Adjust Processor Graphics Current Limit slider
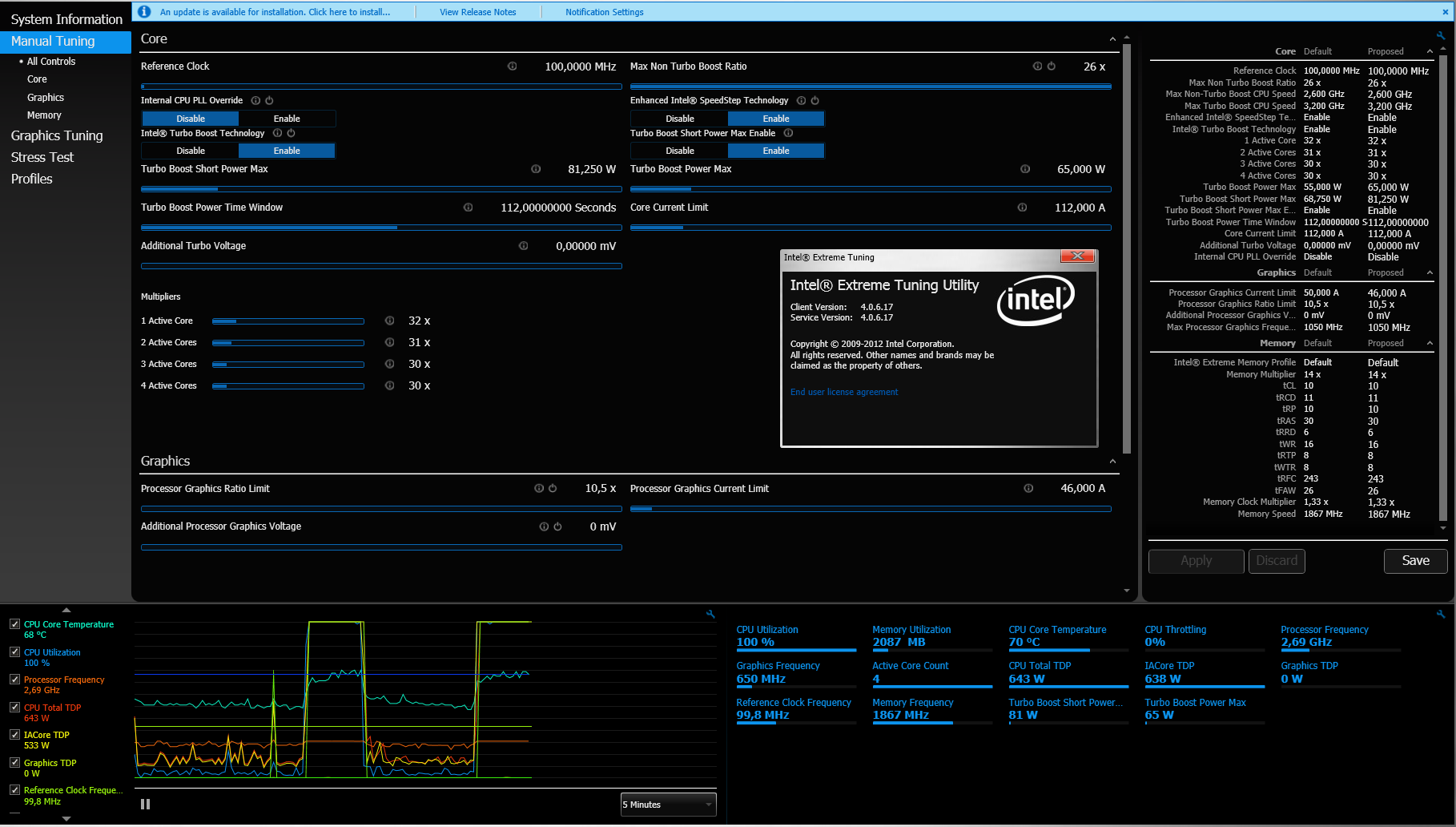Viewport: 1456px width, 827px height. tap(871, 509)
